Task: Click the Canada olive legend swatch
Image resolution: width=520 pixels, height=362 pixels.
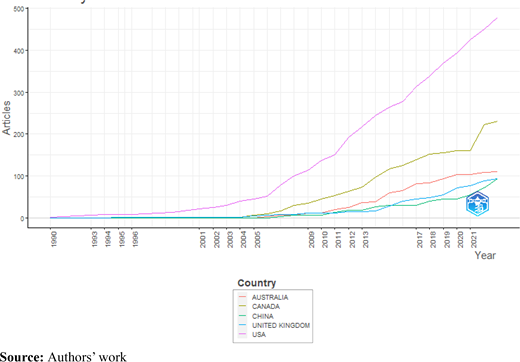Action: 242,307
